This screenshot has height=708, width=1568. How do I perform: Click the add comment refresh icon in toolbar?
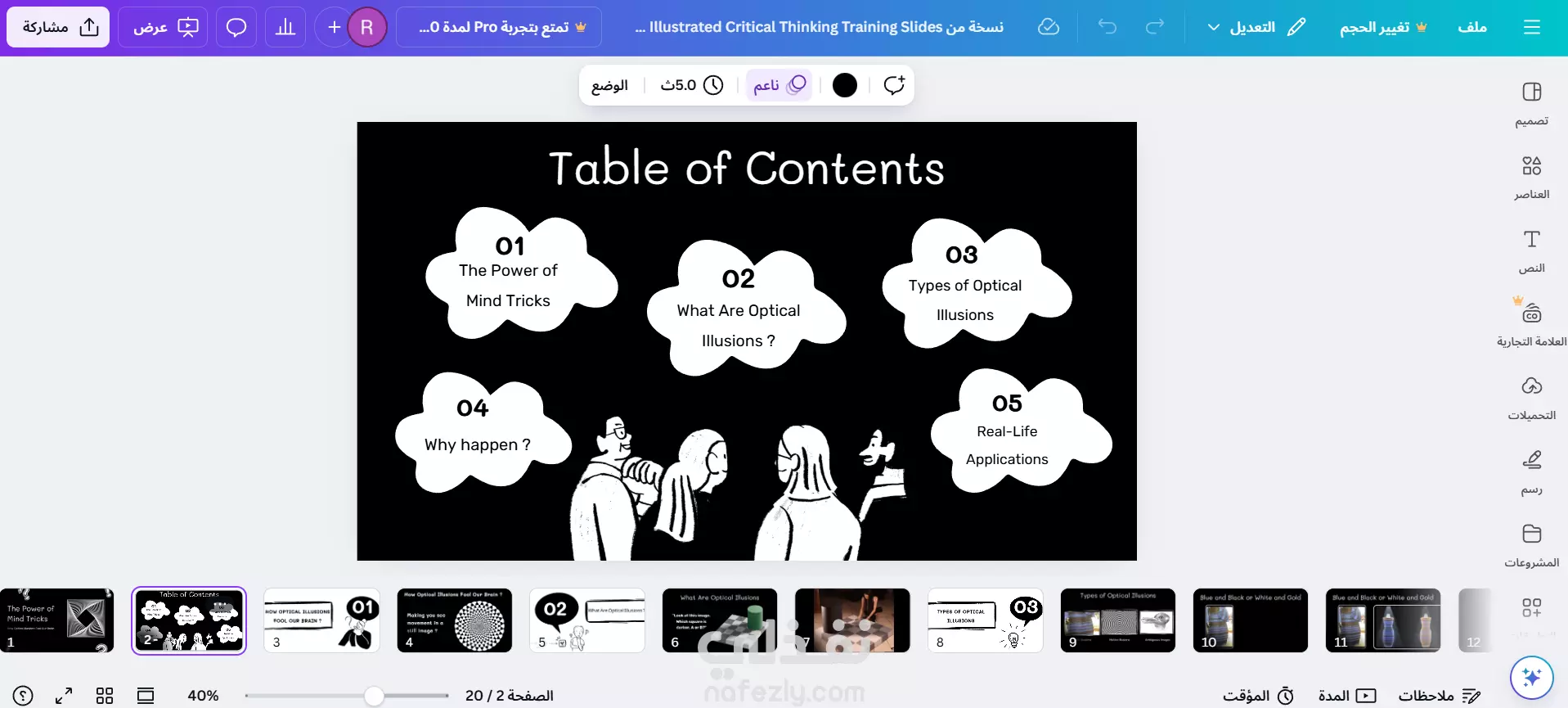click(894, 85)
